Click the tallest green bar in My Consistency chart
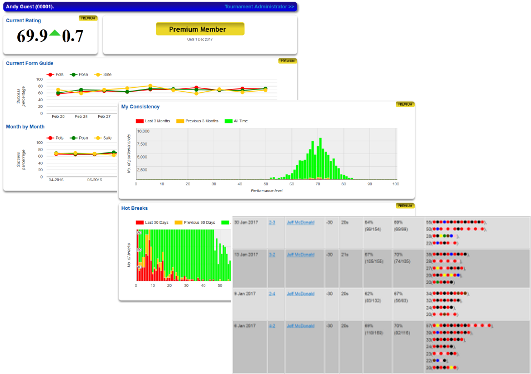Screen dimensions: 531x374 pyautogui.click(x=320, y=159)
